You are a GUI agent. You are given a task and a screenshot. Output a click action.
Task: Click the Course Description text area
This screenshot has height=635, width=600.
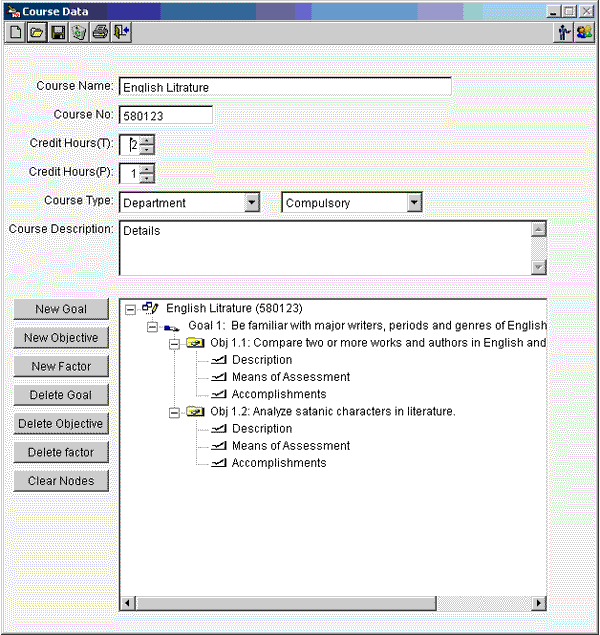(x=325, y=248)
